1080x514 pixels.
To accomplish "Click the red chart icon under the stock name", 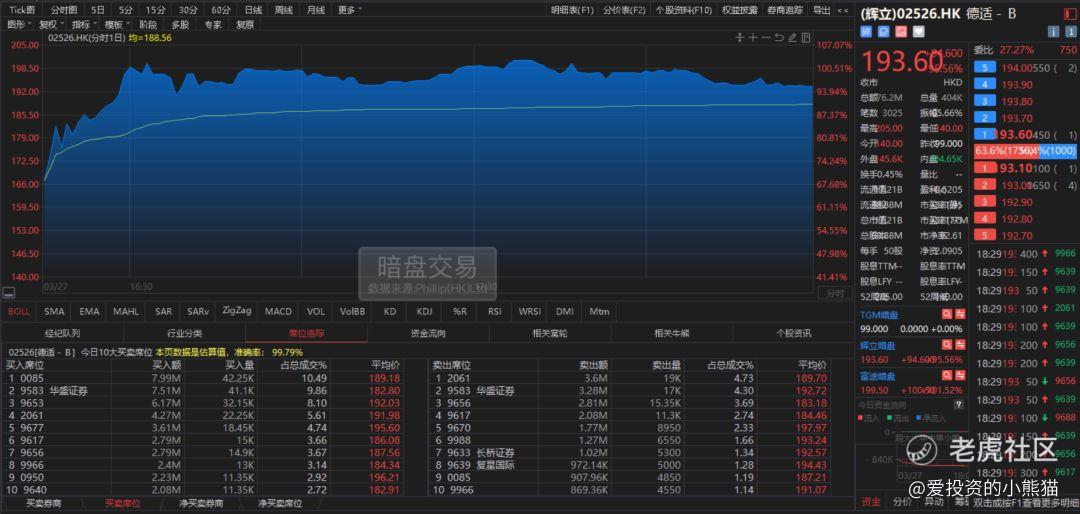I will click(900, 31).
